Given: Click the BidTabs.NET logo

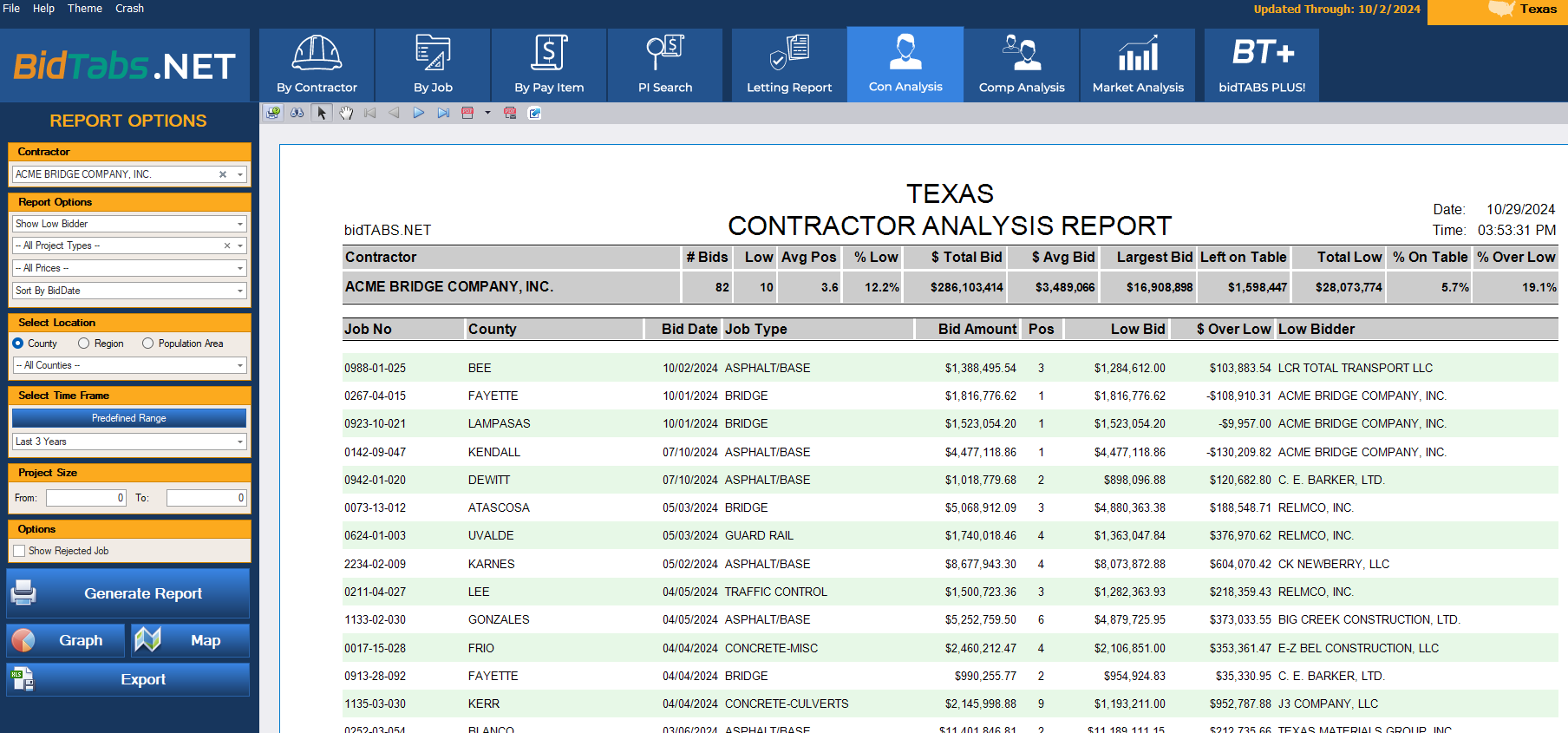Looking at the screenshot, I should [125, 66].
